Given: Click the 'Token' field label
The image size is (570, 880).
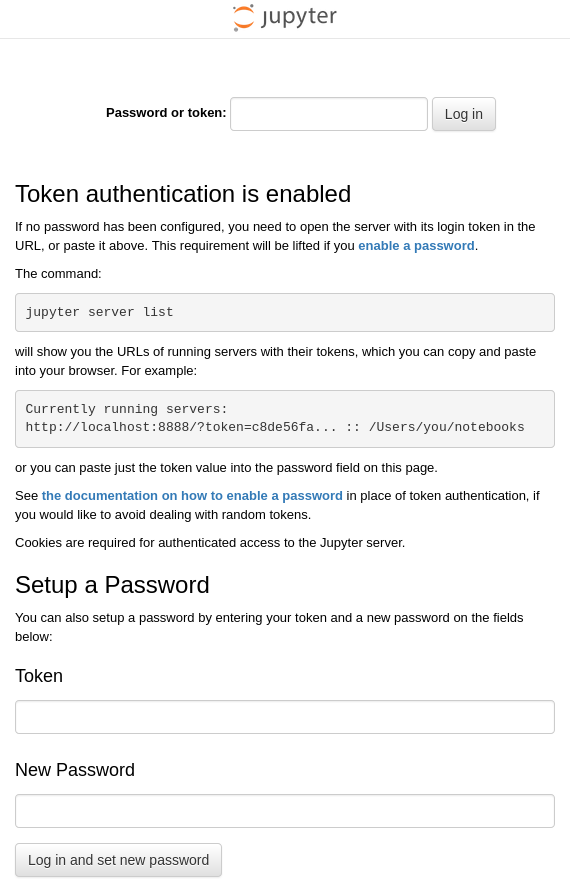Looking at the screenshot, I should pyautogui.click(x=39, y=676).
